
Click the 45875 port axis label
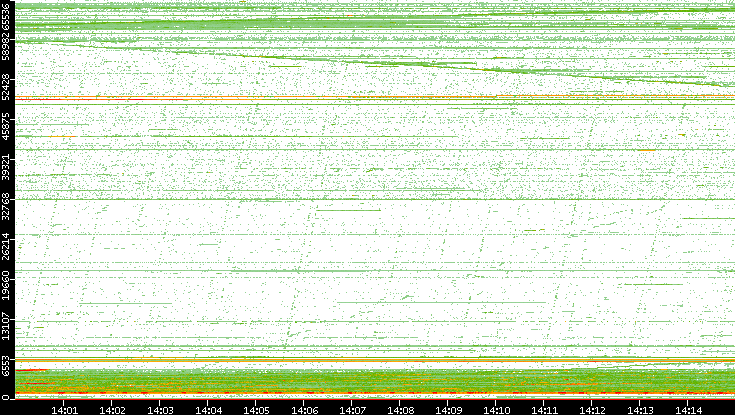click(x=6, y=127)
